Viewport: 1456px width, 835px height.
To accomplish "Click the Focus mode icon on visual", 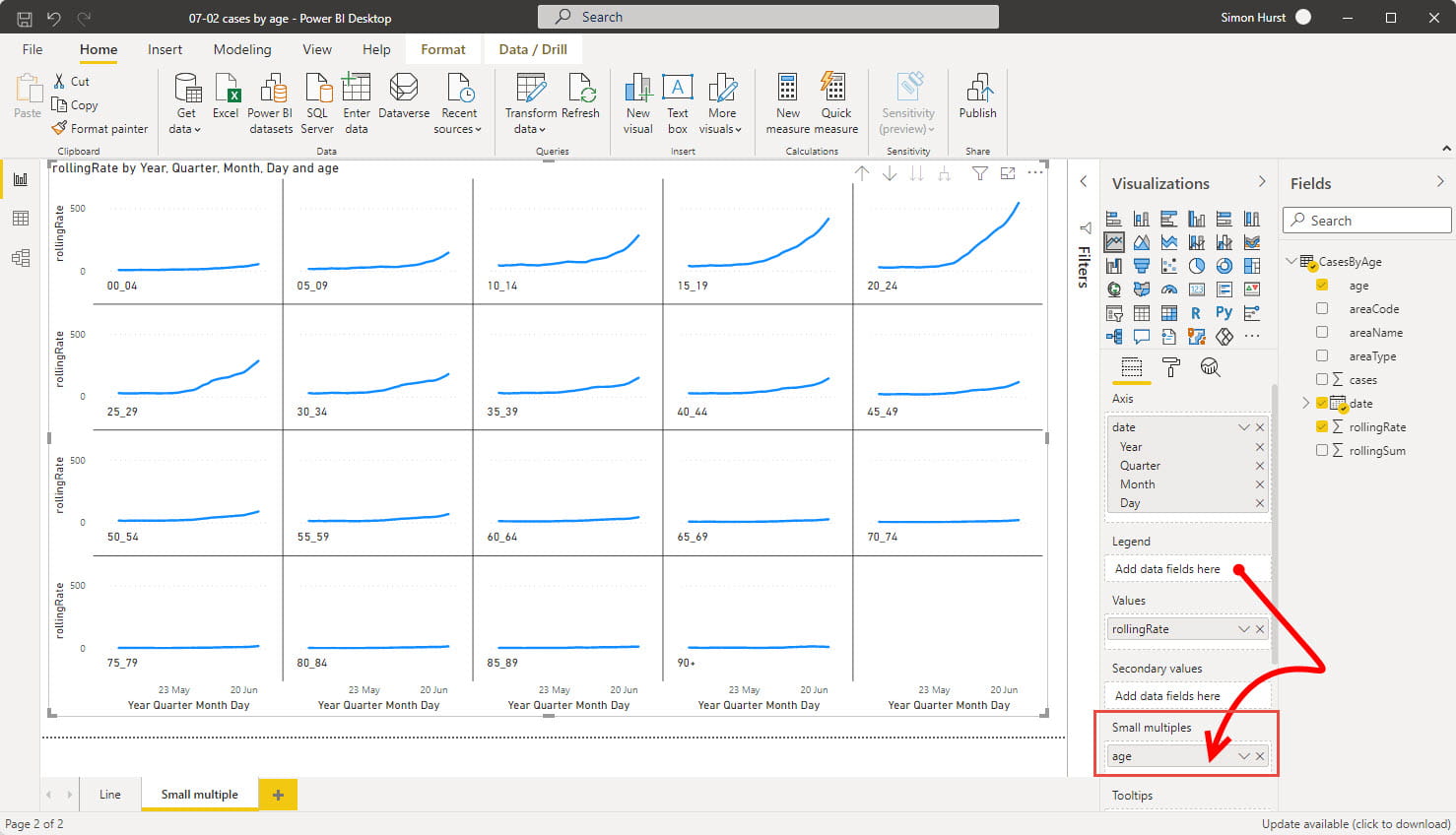I will tap(1008, 173).
